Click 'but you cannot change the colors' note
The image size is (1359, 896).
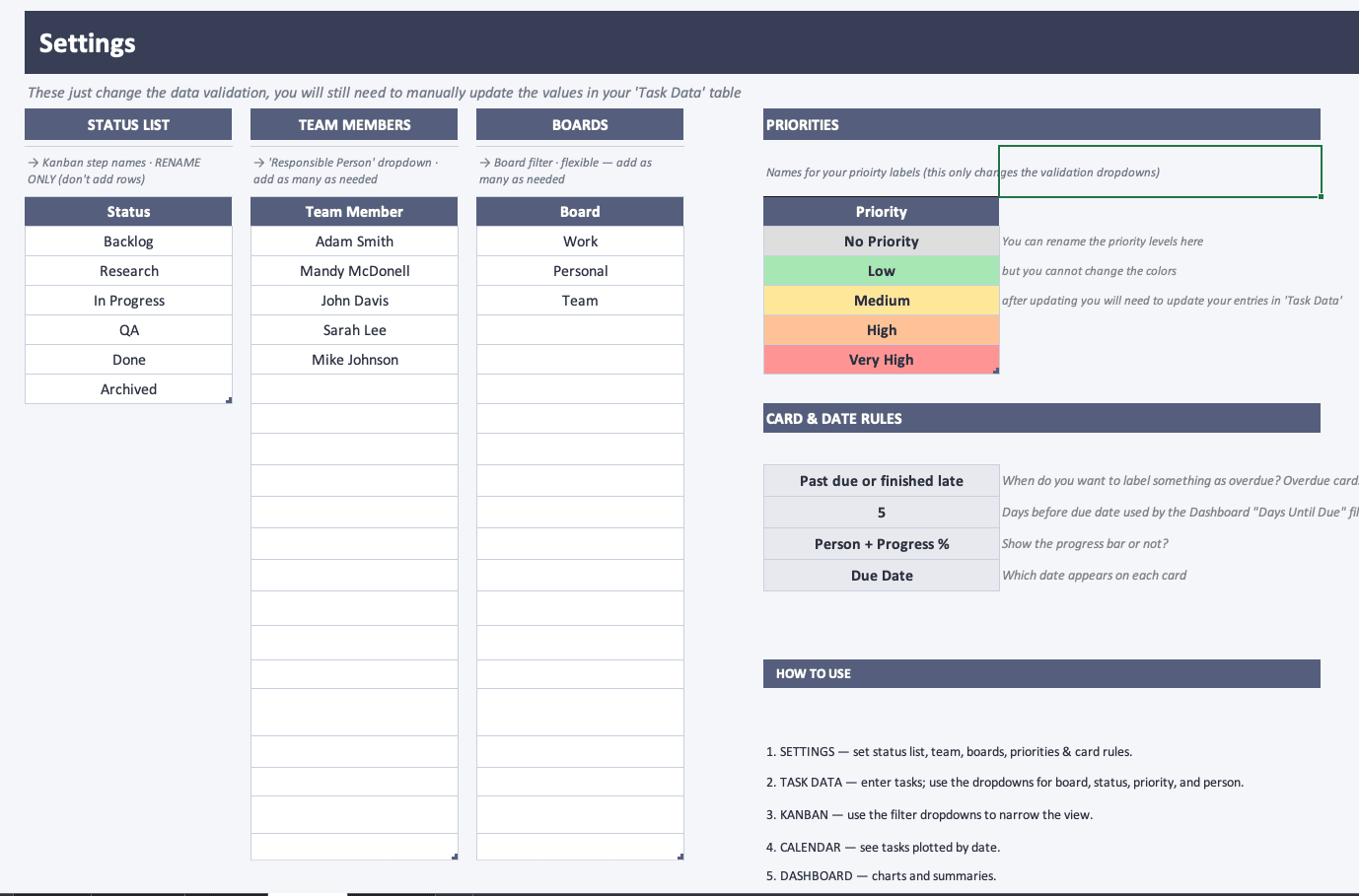click(1089, 271)
